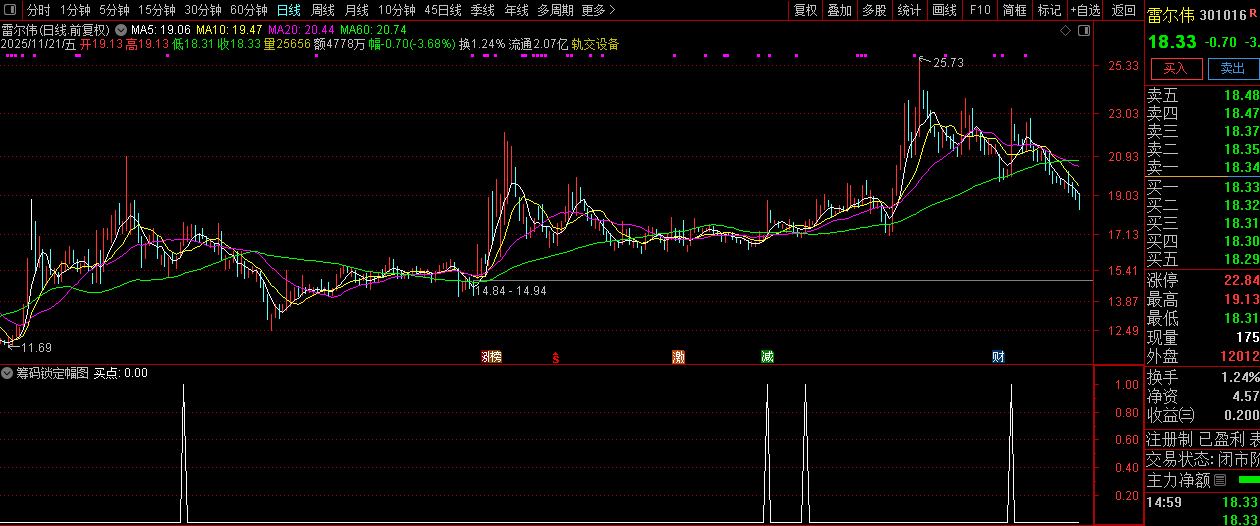The image size is (1260, 526).
Task: Select the 60分钟 timeframe tab
Action: coord(248,10)
